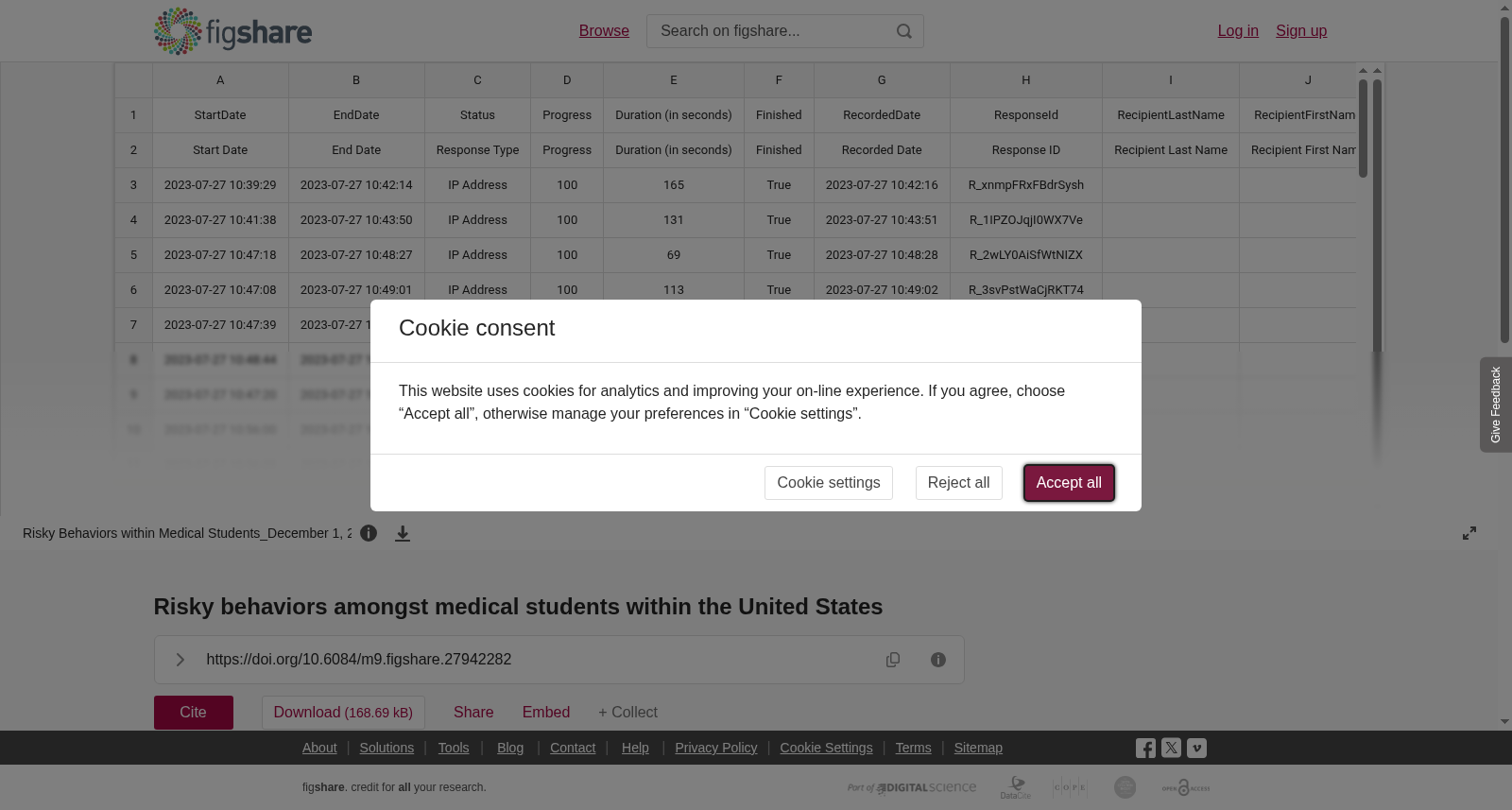Screen dimensions: 1512x810
Task: Expand viewer to fullscreen
Action: pos(1469,533)
